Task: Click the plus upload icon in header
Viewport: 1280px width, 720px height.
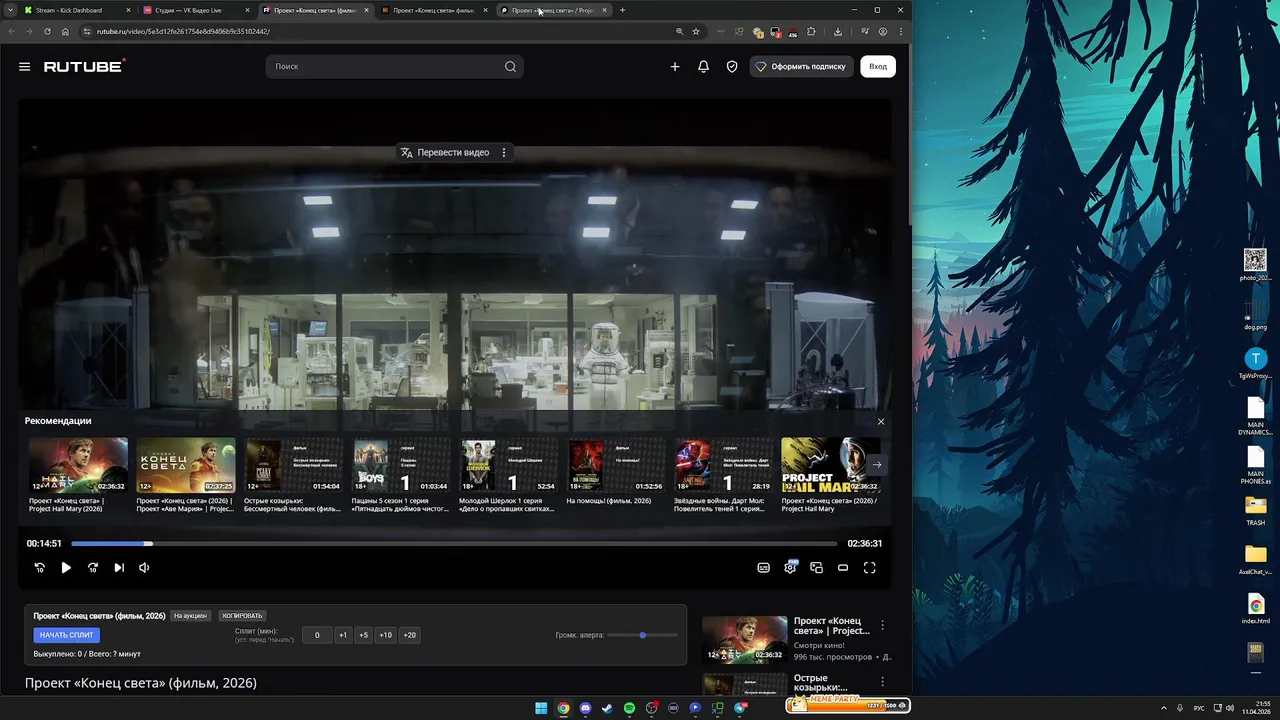Action: tap(675, 66)
